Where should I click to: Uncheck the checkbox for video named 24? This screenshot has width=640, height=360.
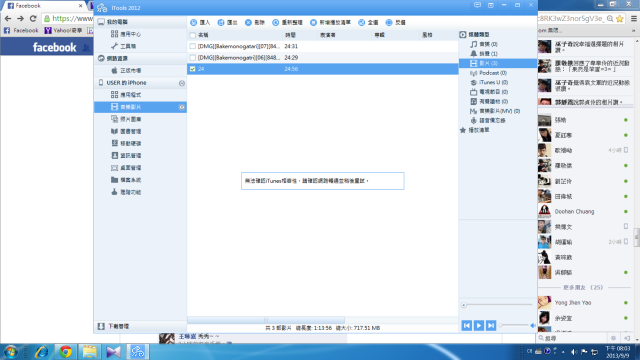pyautogui.click(x=193, y=69)
